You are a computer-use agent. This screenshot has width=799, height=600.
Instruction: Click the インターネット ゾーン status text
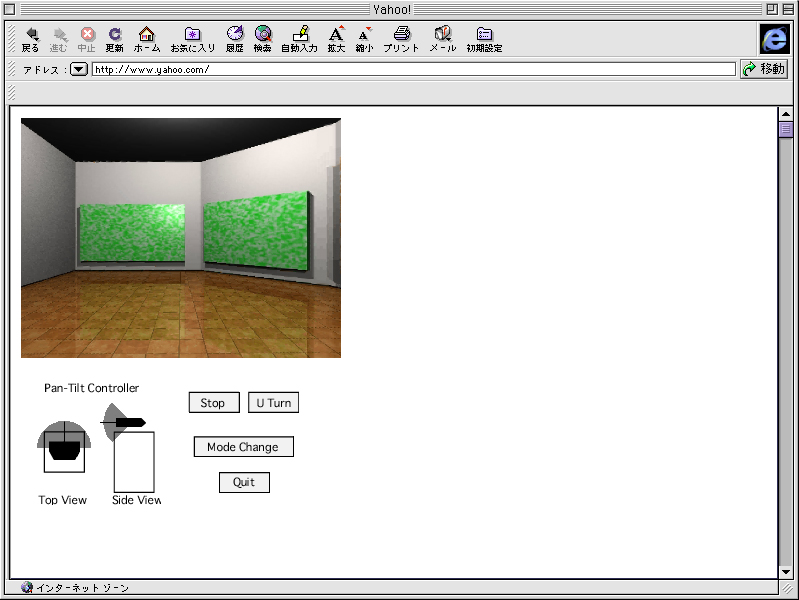coord(83,588)
